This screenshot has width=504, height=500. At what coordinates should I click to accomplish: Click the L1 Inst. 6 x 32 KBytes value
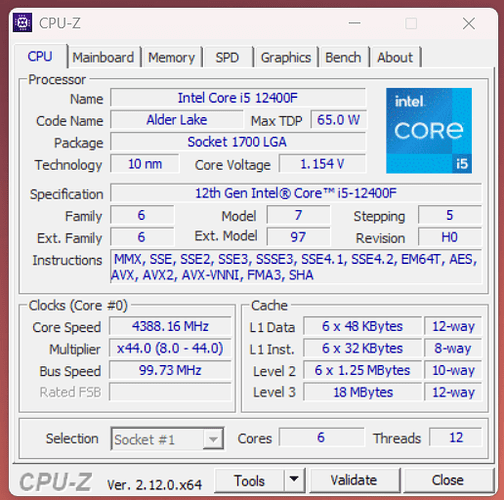click(362, 348)
